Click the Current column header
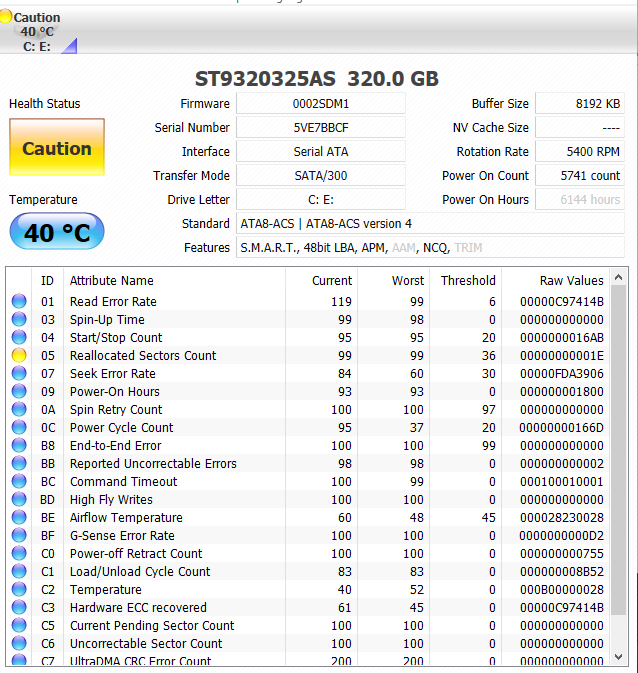The image size is (638, 673). click(322, 281)
